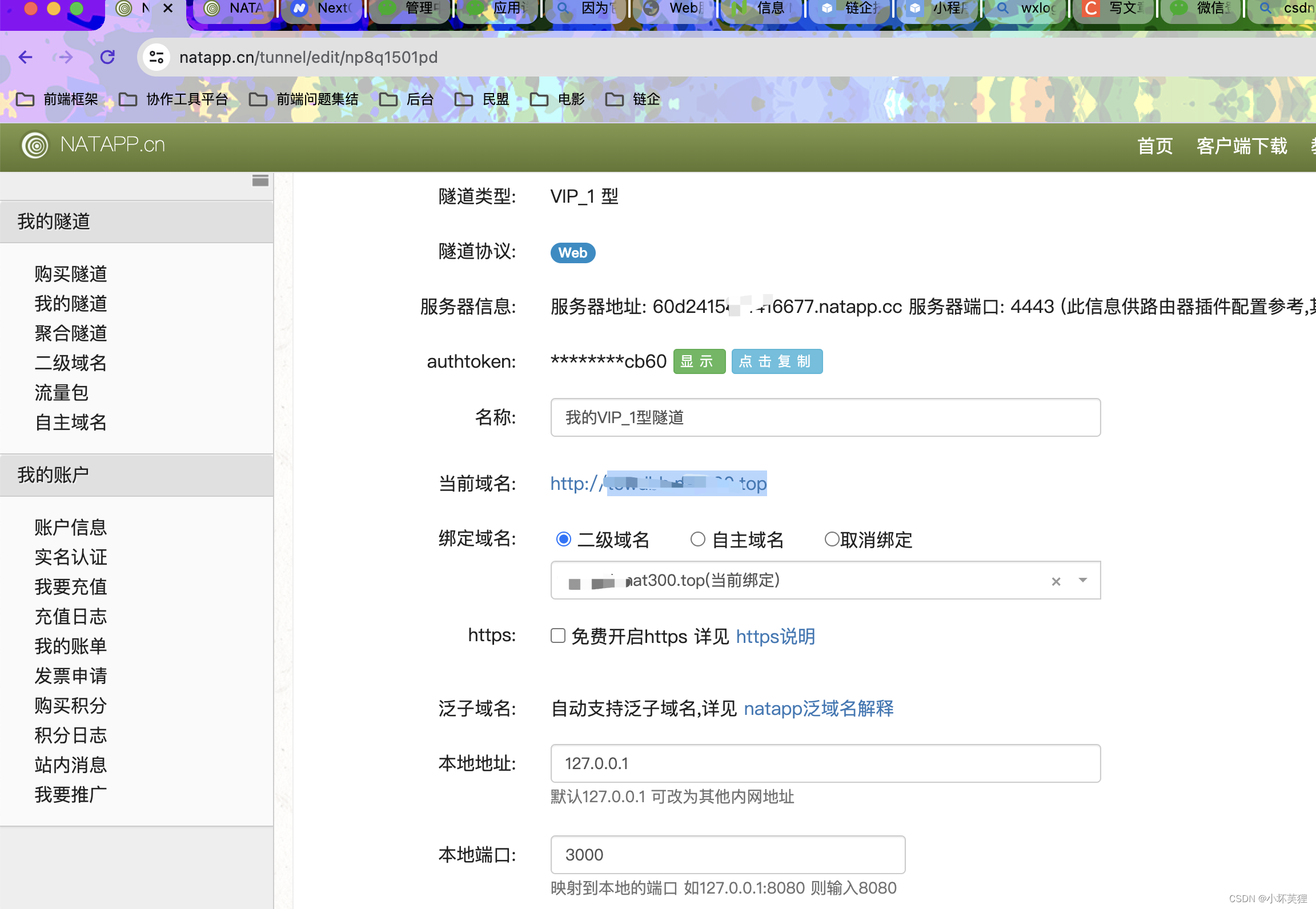Viewport: 1316px width, 909px height.
Task: Copy the authtoken via 点击复制
Action: 777,361
